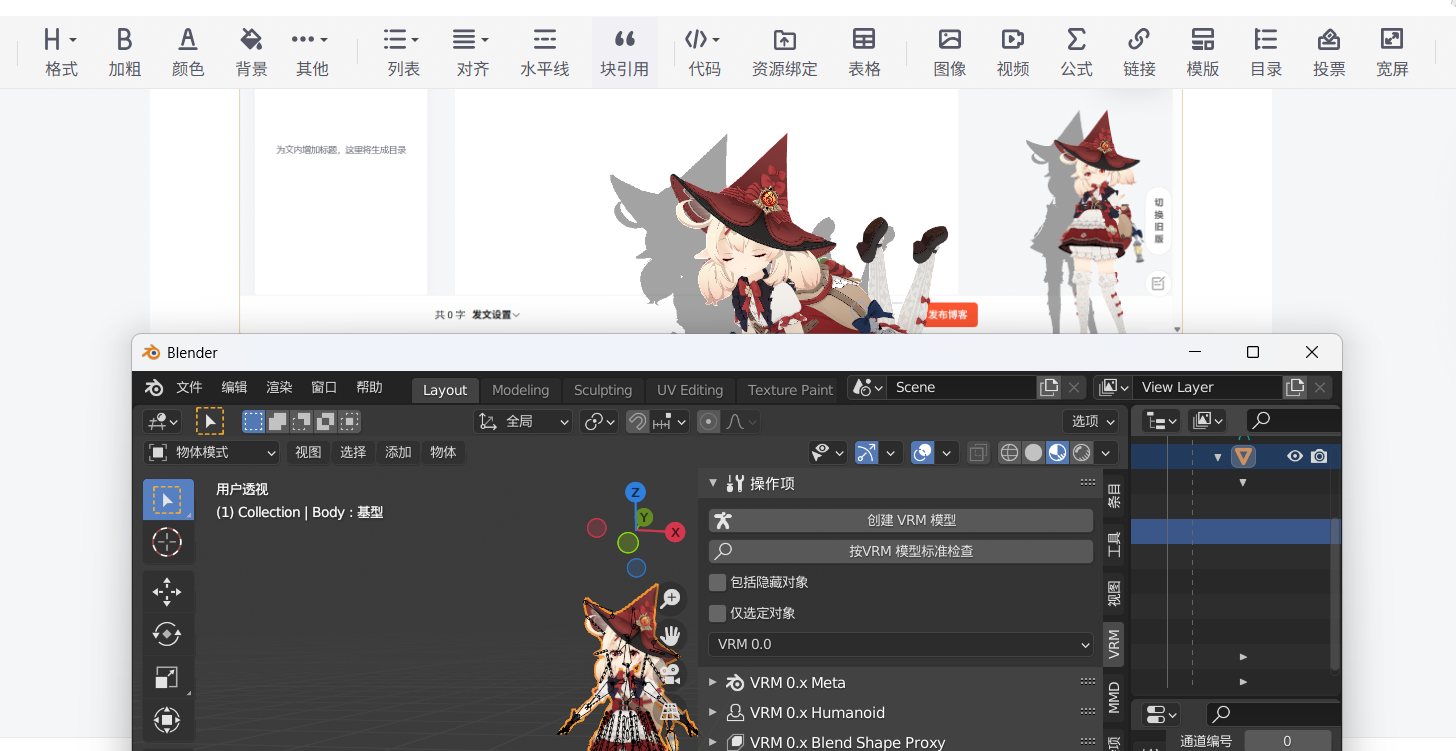1456x751 pixels.
Task: Open the 全局 orientation dropdown
Action: [x=523, y=422]
